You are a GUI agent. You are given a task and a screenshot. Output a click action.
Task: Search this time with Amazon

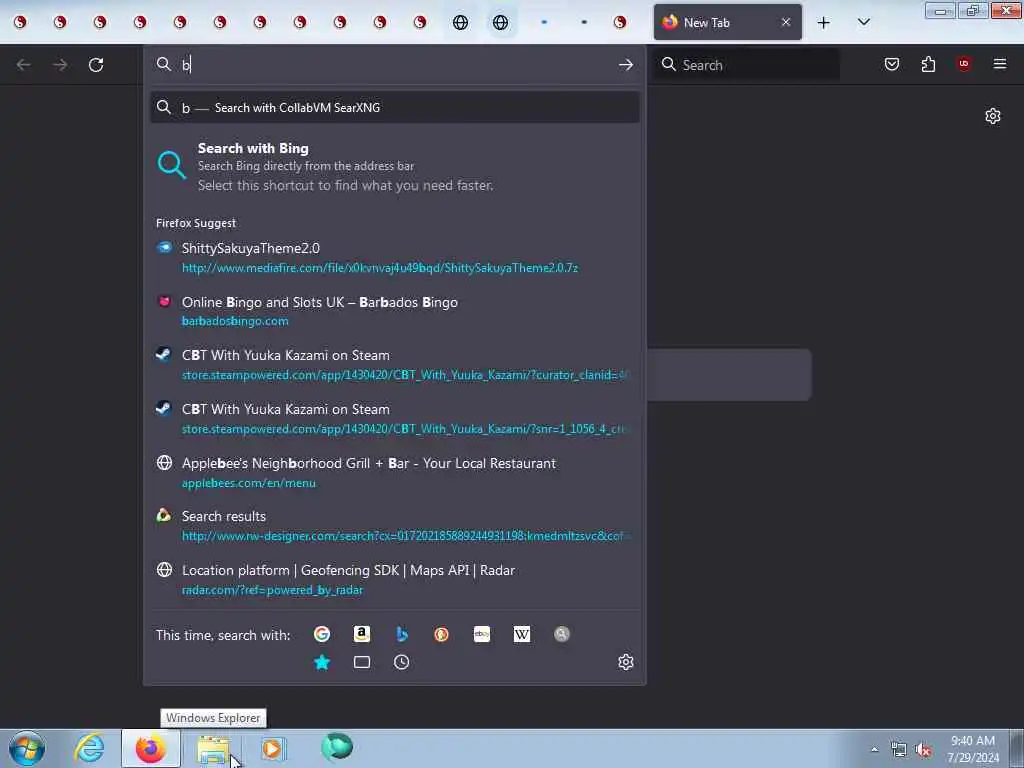click(362, 634)
